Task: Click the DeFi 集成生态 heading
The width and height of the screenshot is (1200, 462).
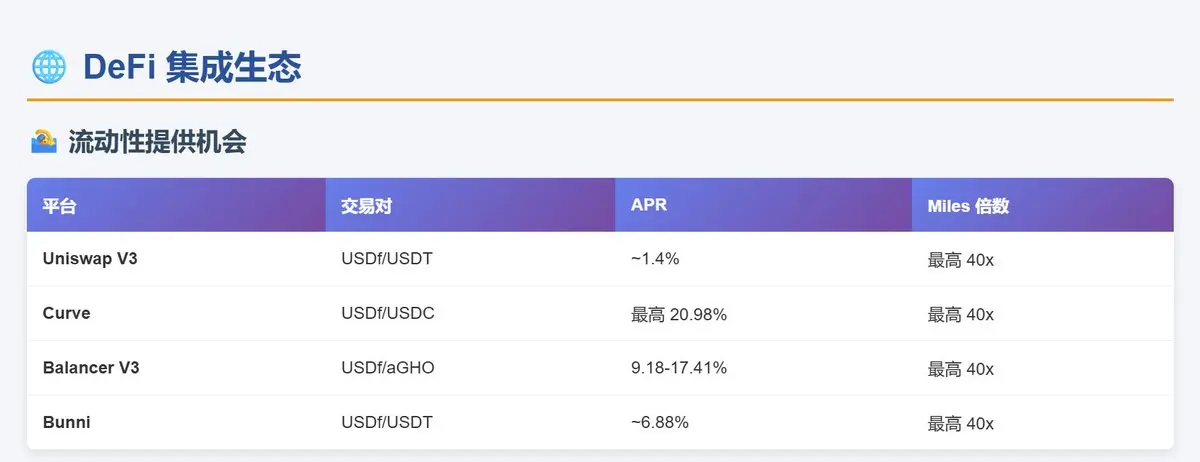Action: (x=192, y=67)
